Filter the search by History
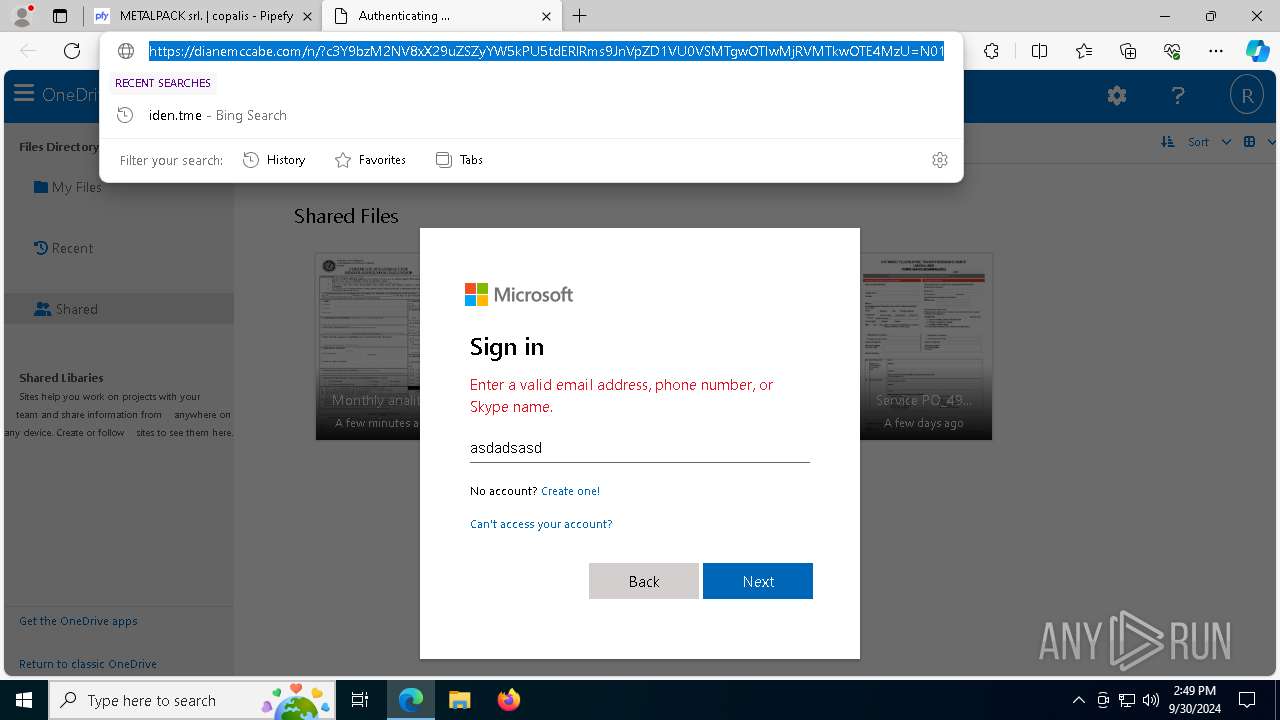 tap(274, 160)
